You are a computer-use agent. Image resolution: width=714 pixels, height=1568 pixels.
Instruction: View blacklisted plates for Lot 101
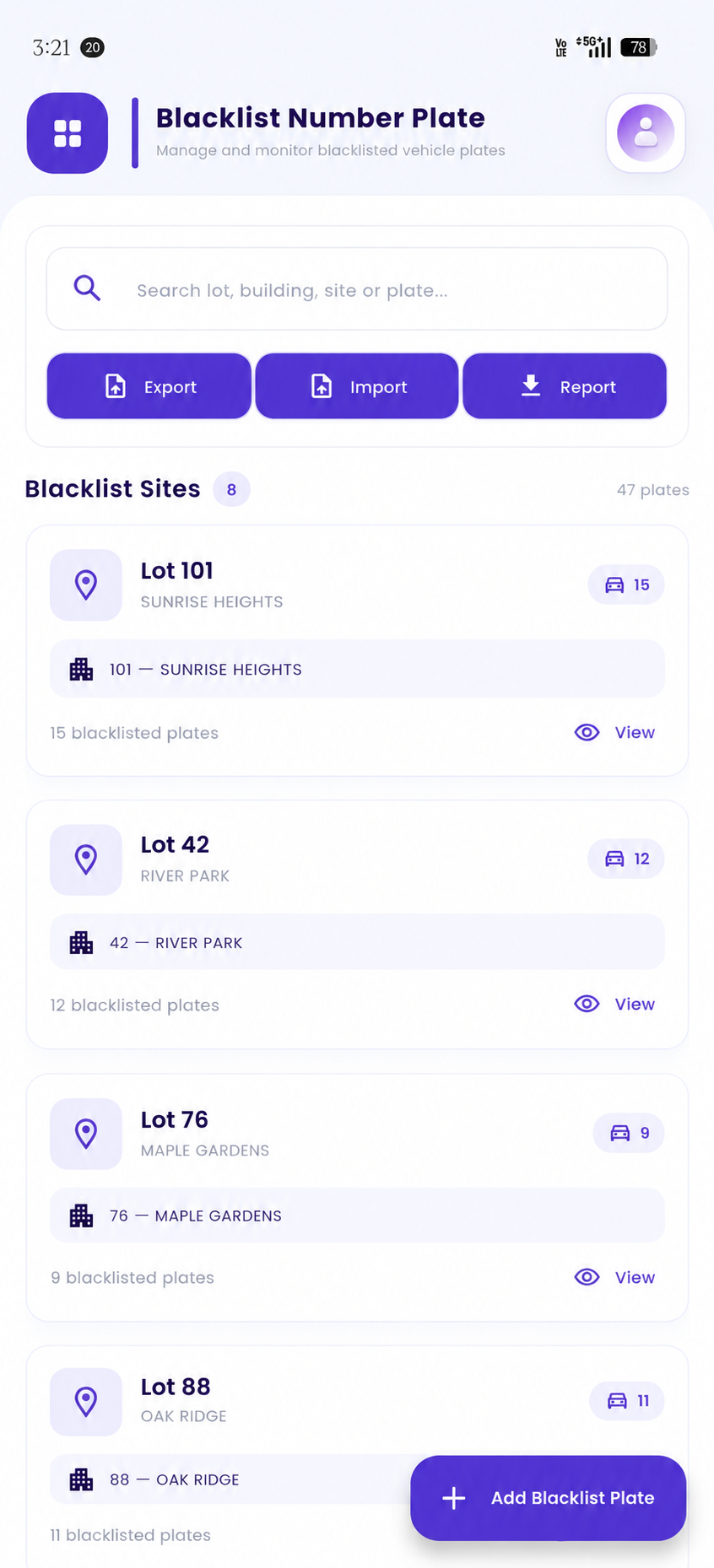(614, 732)
